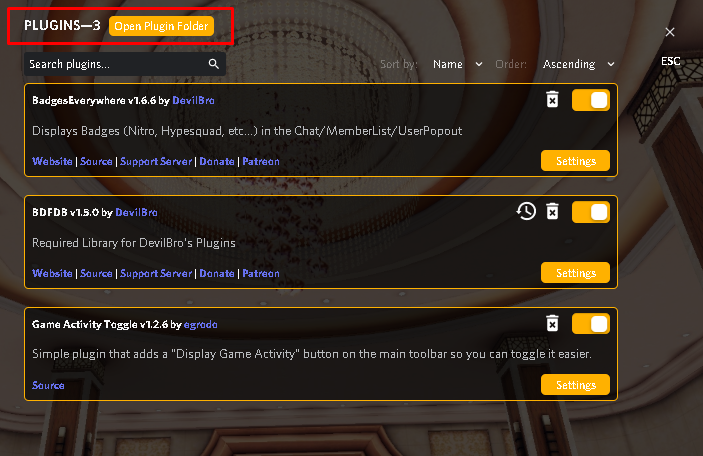Close settings with the X icon
This screenshot has width=703, height=456.
click(670, 32)
